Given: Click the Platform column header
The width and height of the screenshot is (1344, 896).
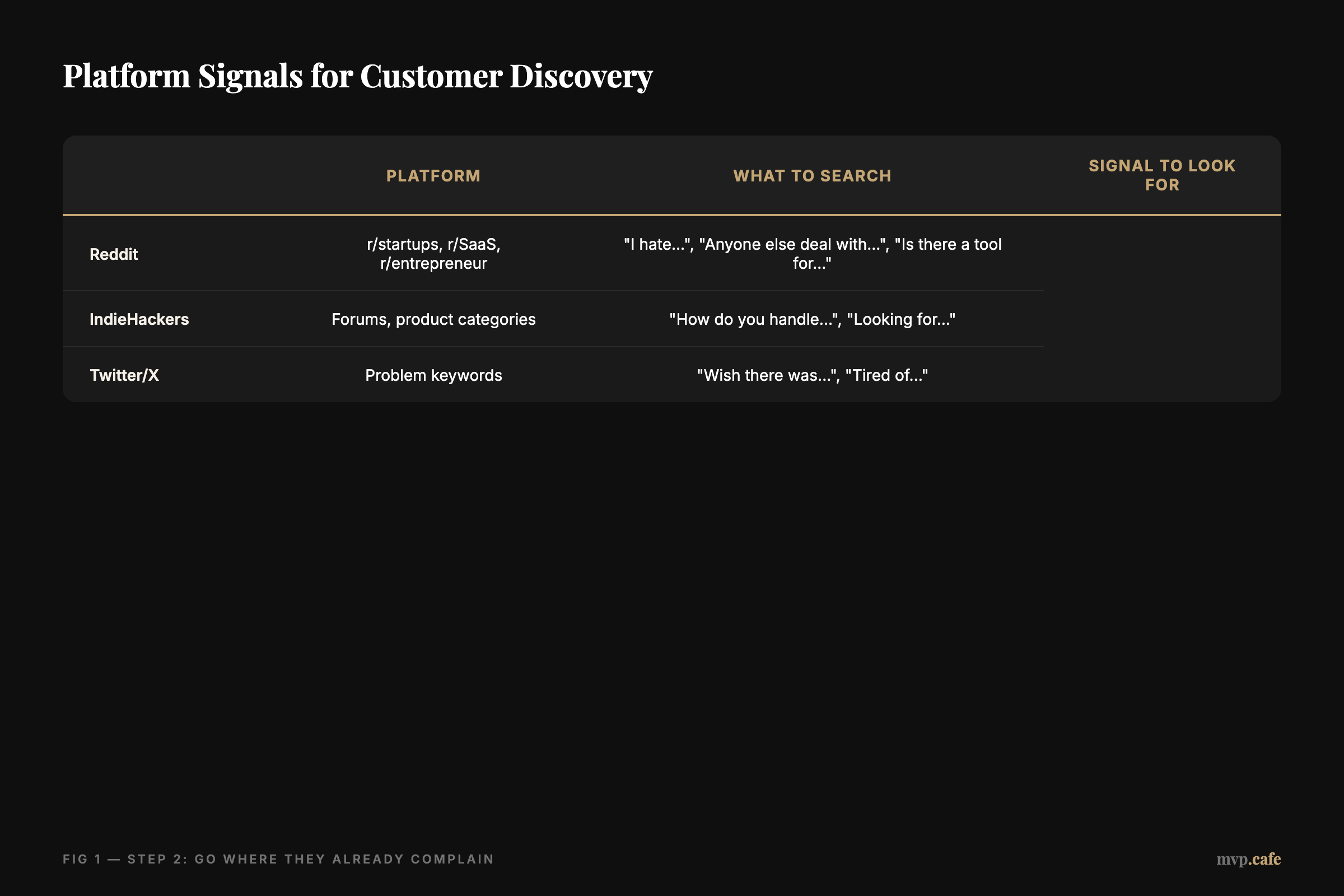Looking at the screenshot, I should [x=432, y=175].
